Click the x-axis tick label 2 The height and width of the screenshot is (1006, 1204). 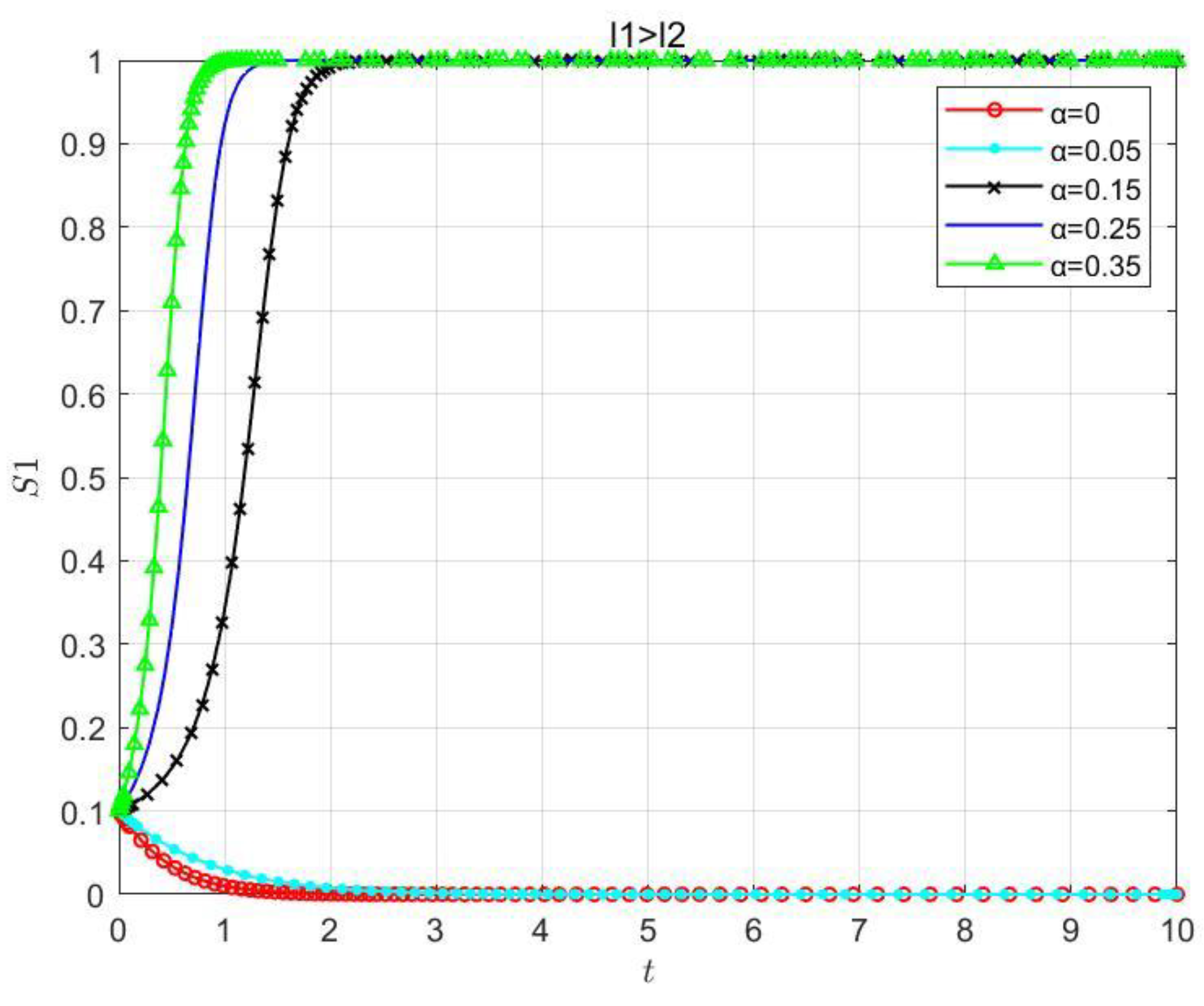pos(329,931)
